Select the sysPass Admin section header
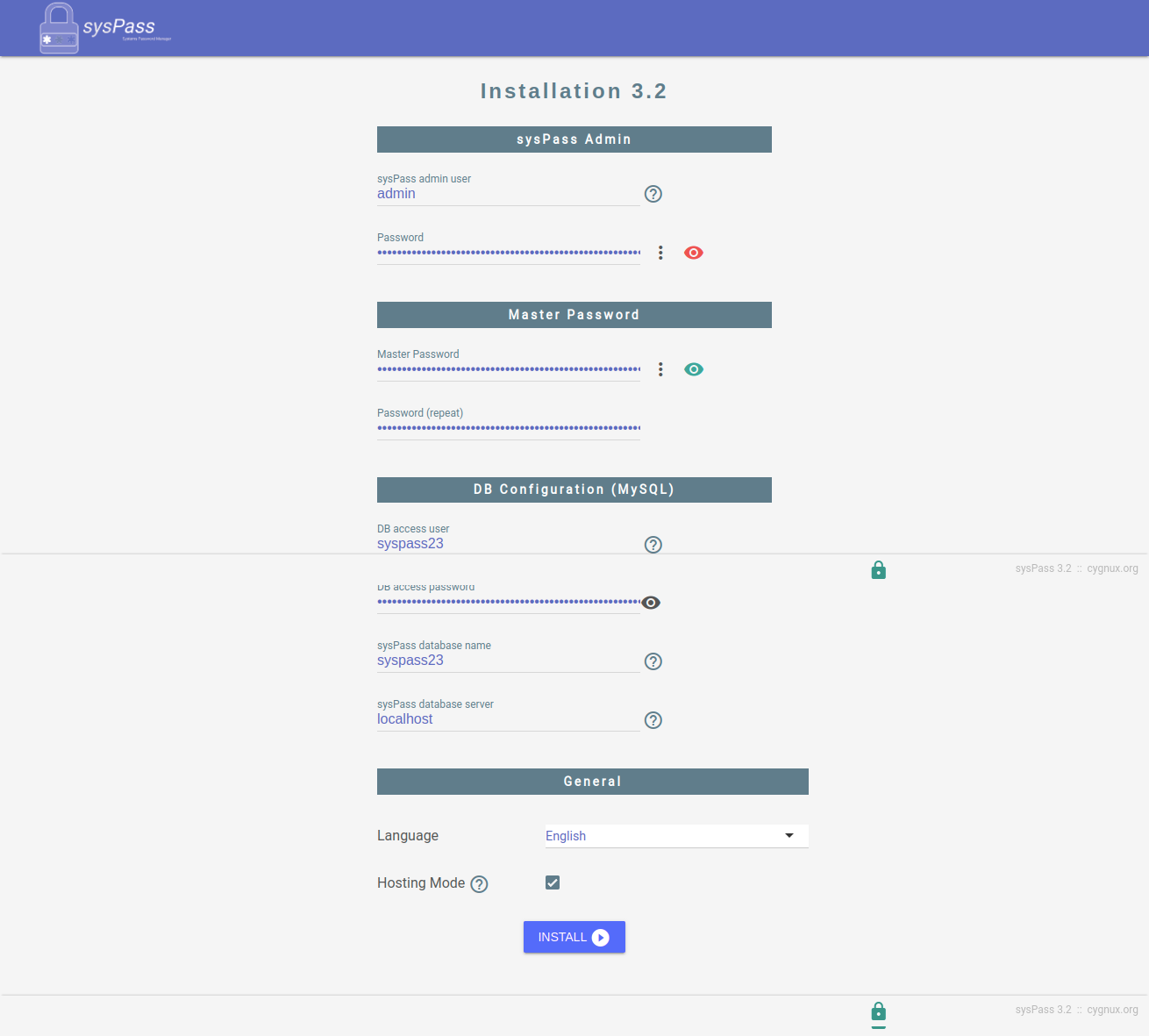This screenshot has height=1036, width=1149. (574, 139)
